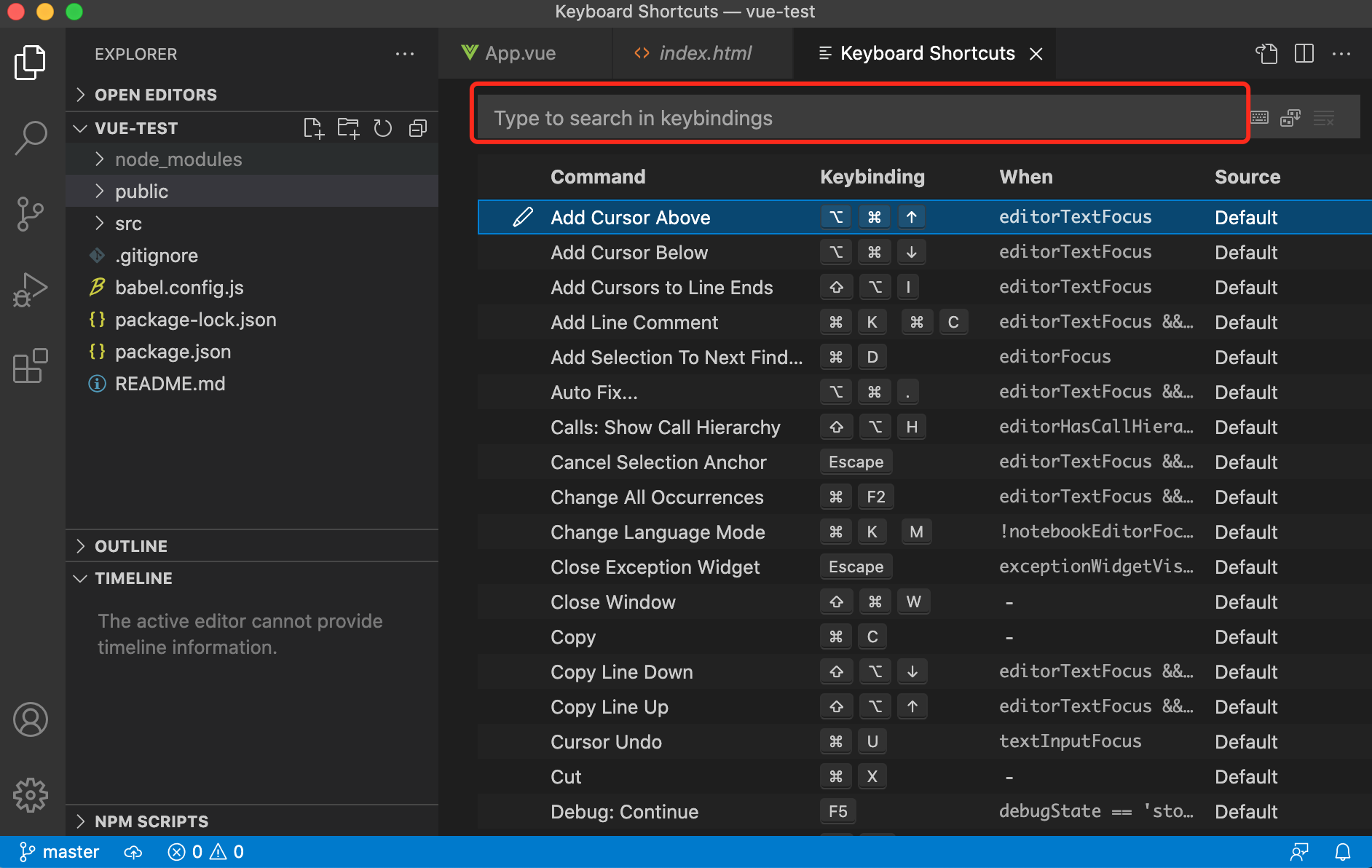Select the Add Cursor Below row

925,253
